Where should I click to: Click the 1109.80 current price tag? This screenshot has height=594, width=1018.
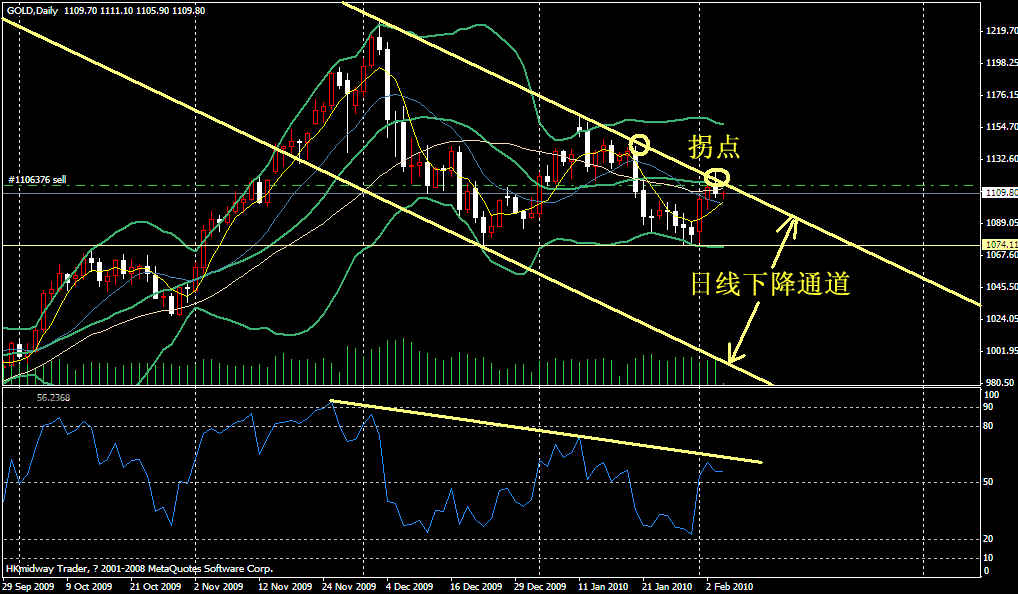point(1000,193)
